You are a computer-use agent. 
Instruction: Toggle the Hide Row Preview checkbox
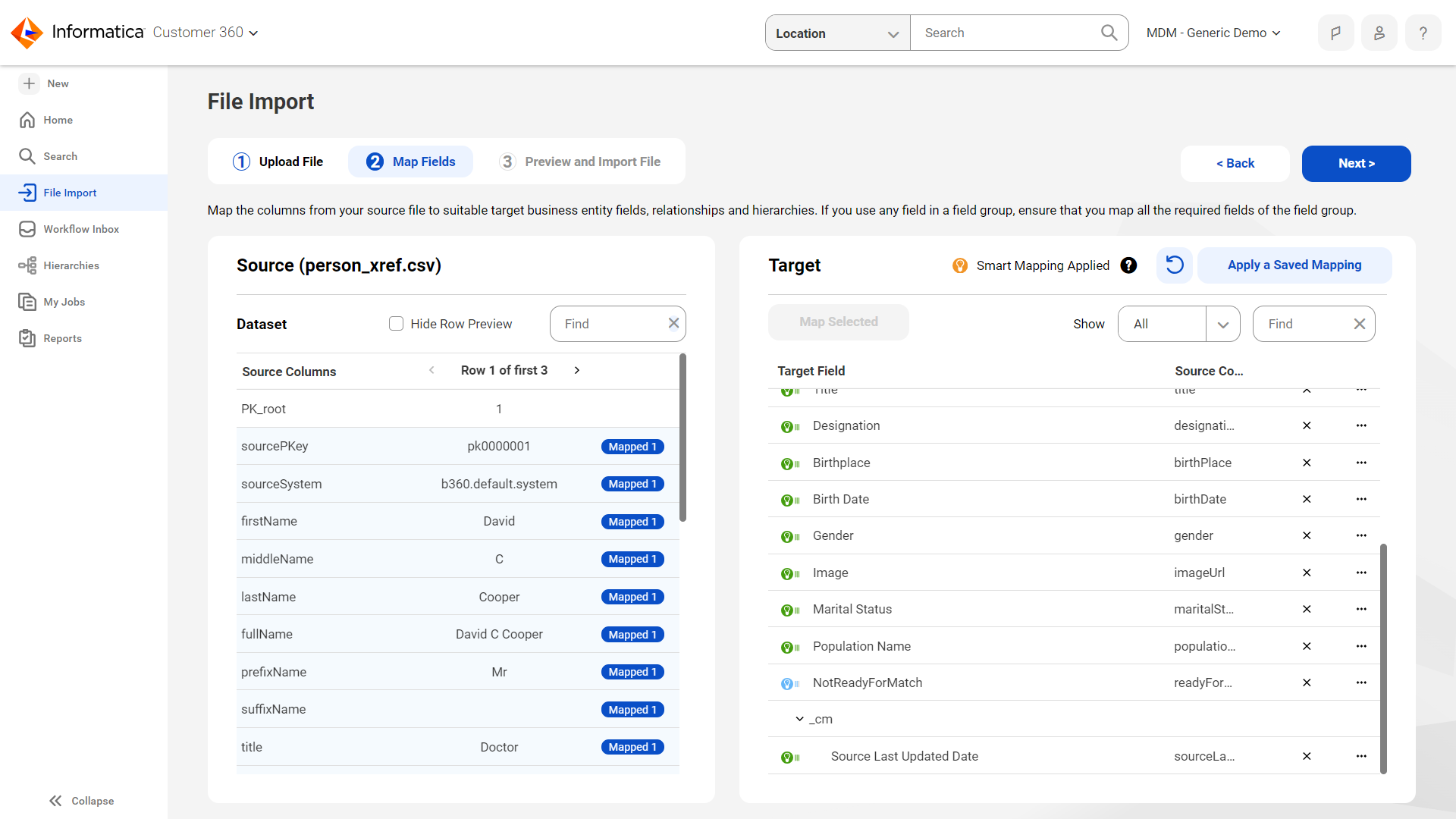point(395,323)
